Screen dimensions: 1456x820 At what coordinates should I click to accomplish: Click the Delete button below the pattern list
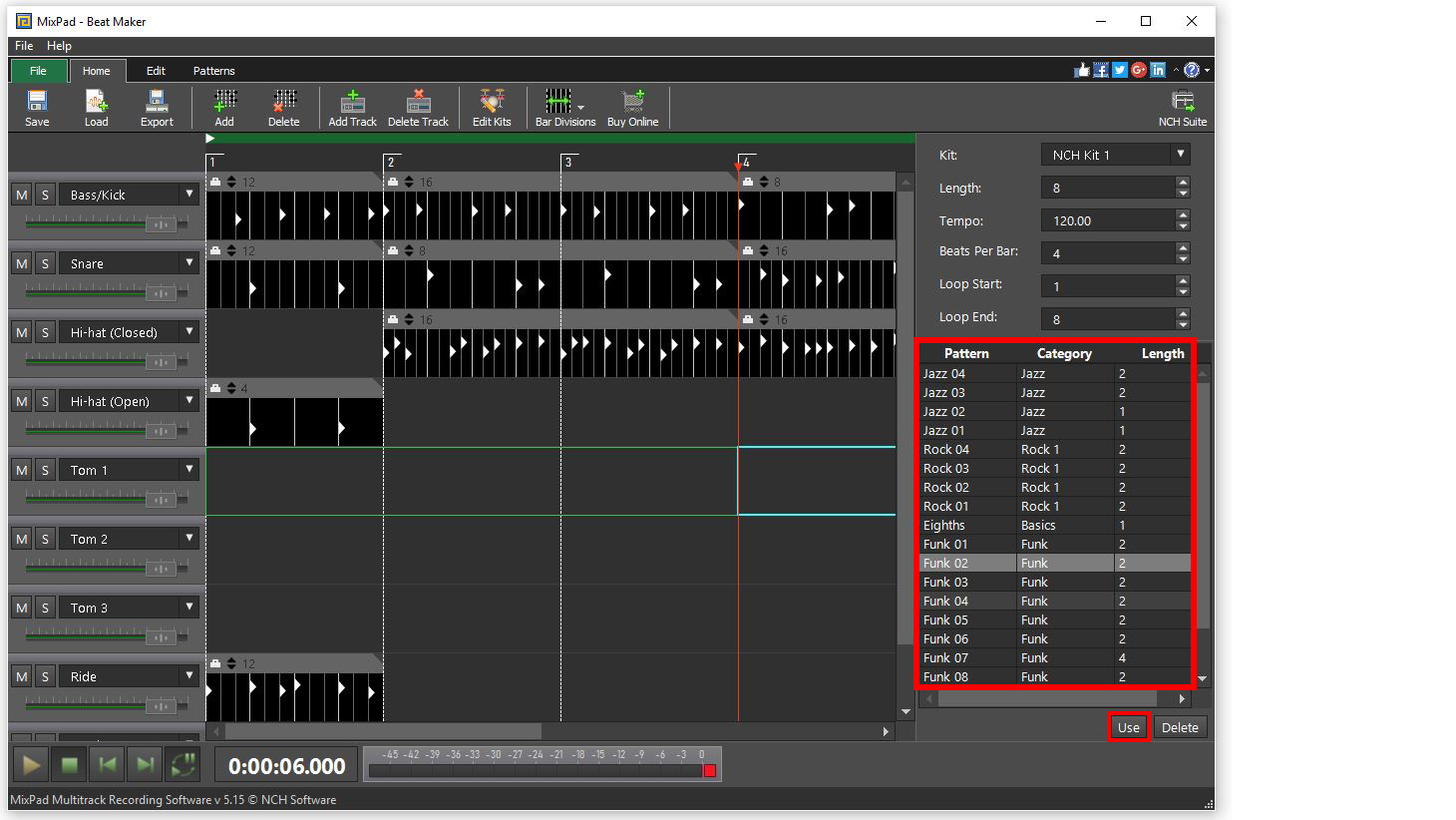(1180, 727)
